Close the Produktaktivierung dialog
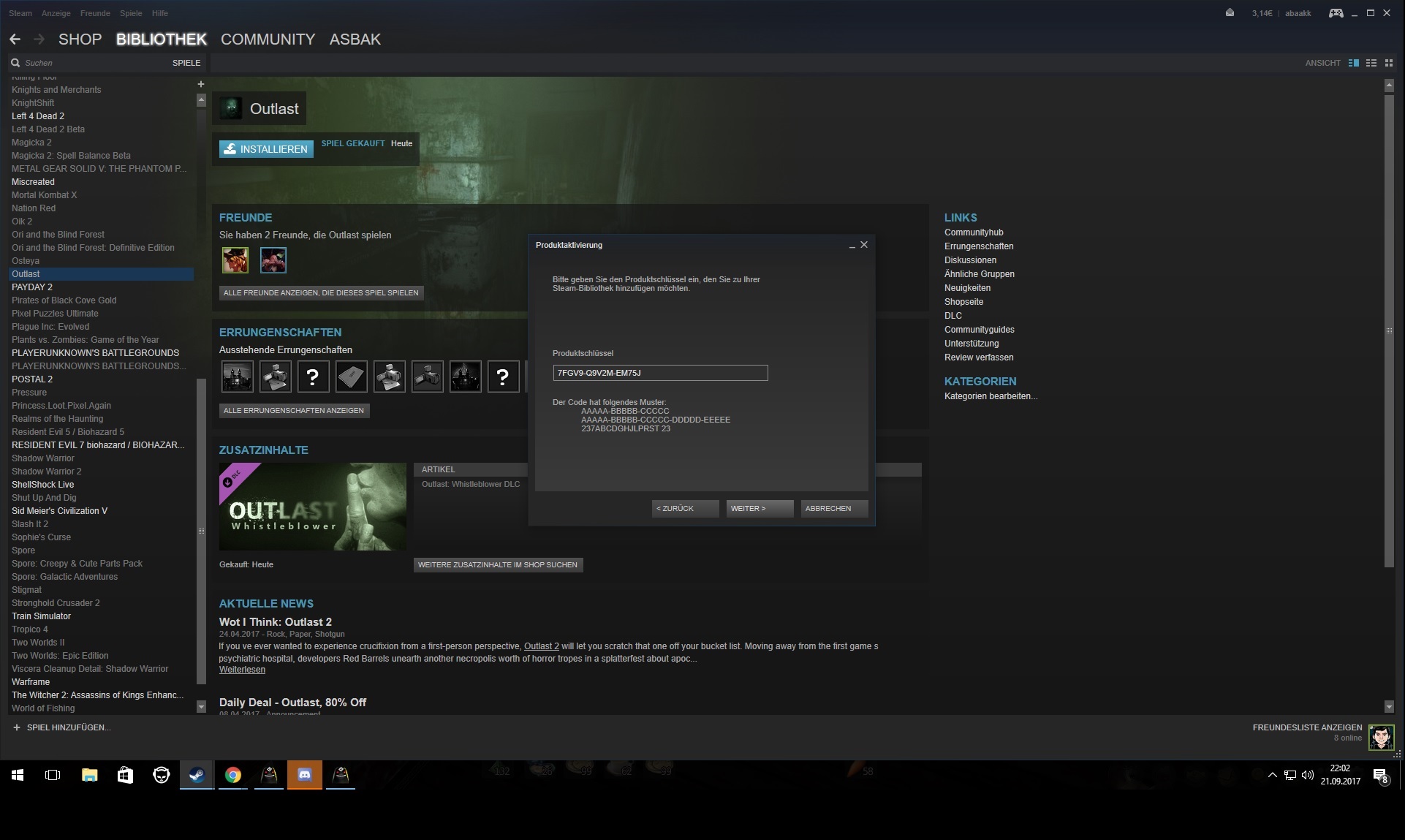Image resolution: width=1405 pixels, height=840 pixels. pos(864,245)
